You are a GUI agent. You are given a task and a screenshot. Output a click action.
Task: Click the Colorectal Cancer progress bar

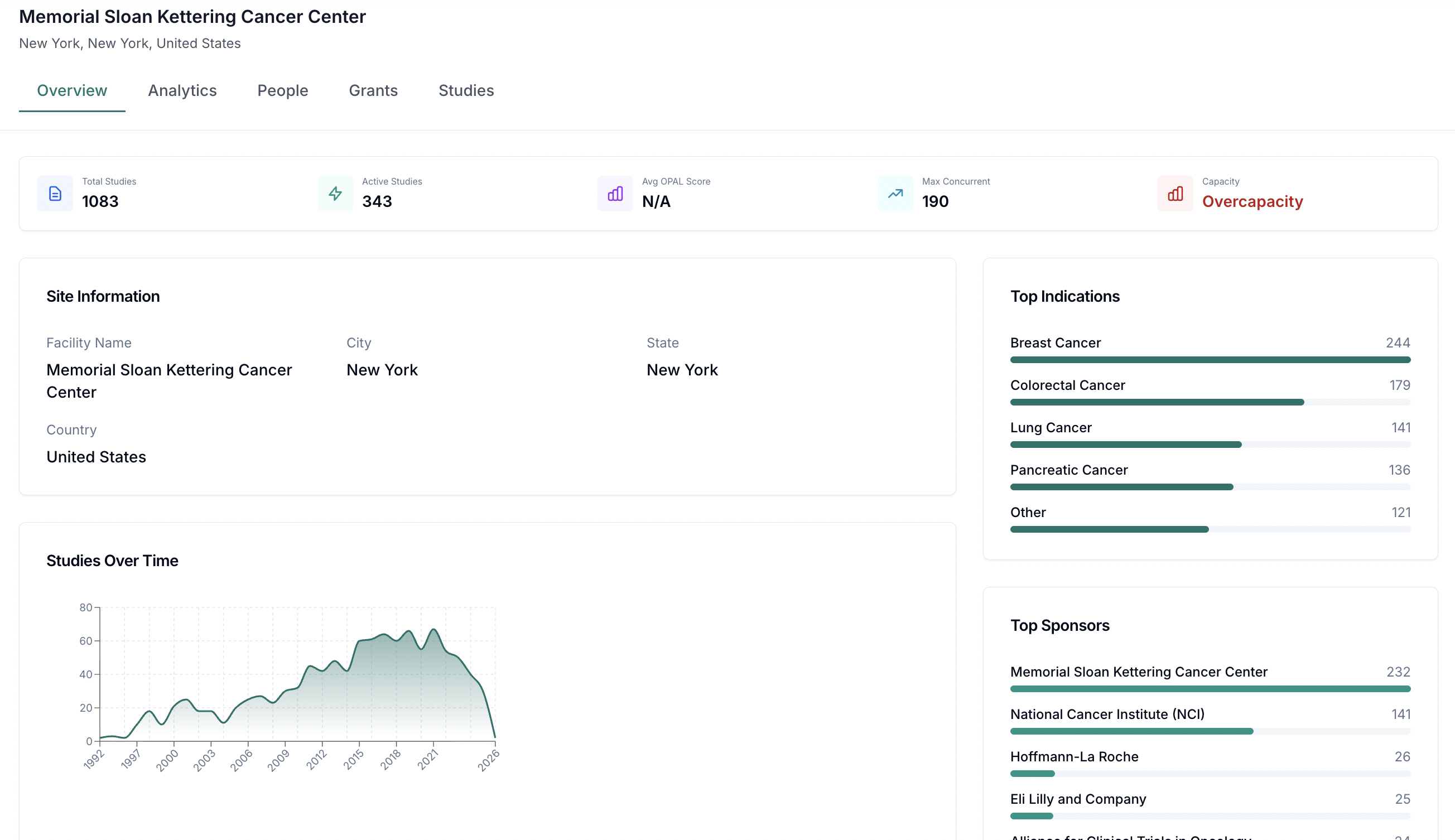[x=1210, y=402]
